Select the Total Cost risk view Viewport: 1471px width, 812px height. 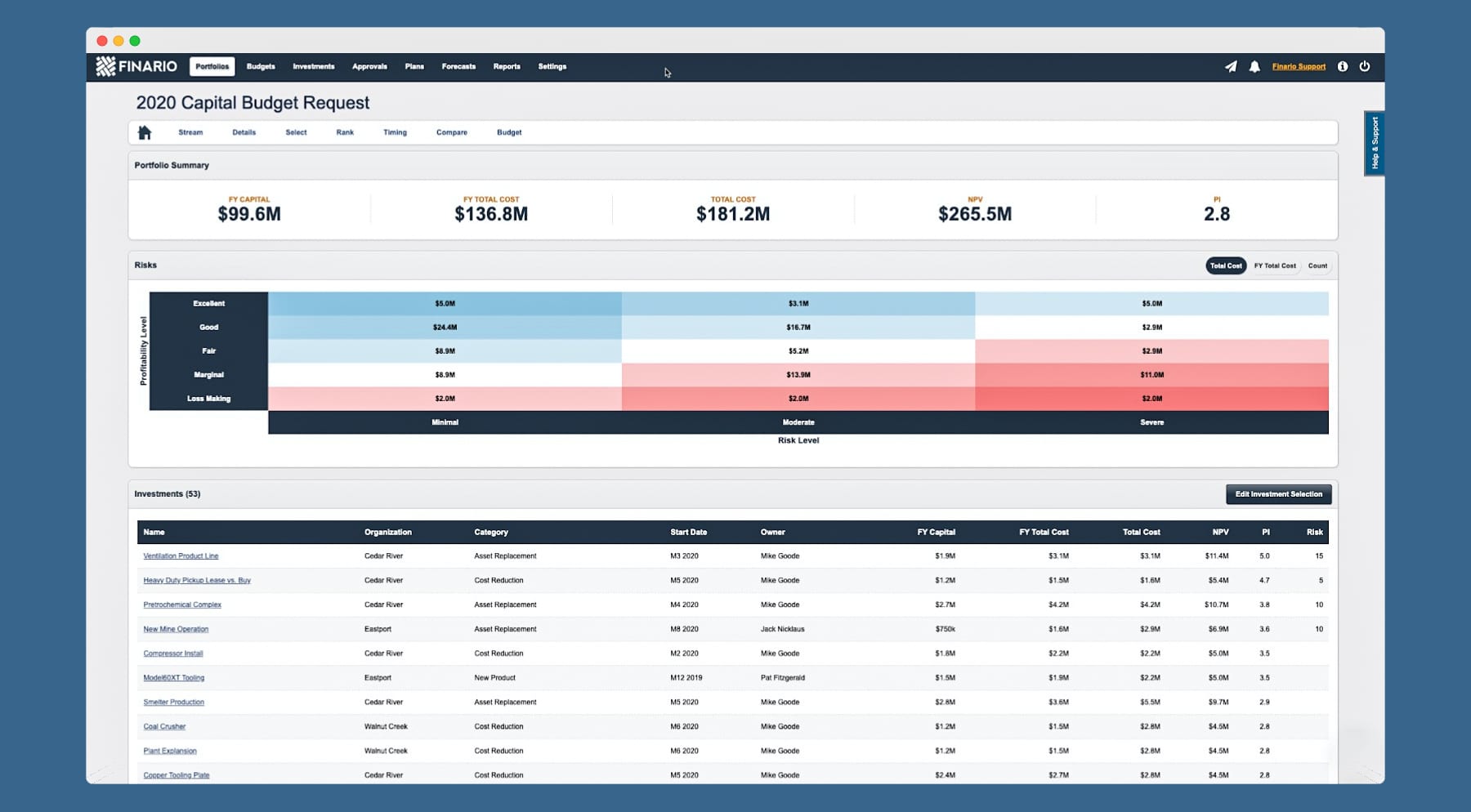tap(1226, 265)
